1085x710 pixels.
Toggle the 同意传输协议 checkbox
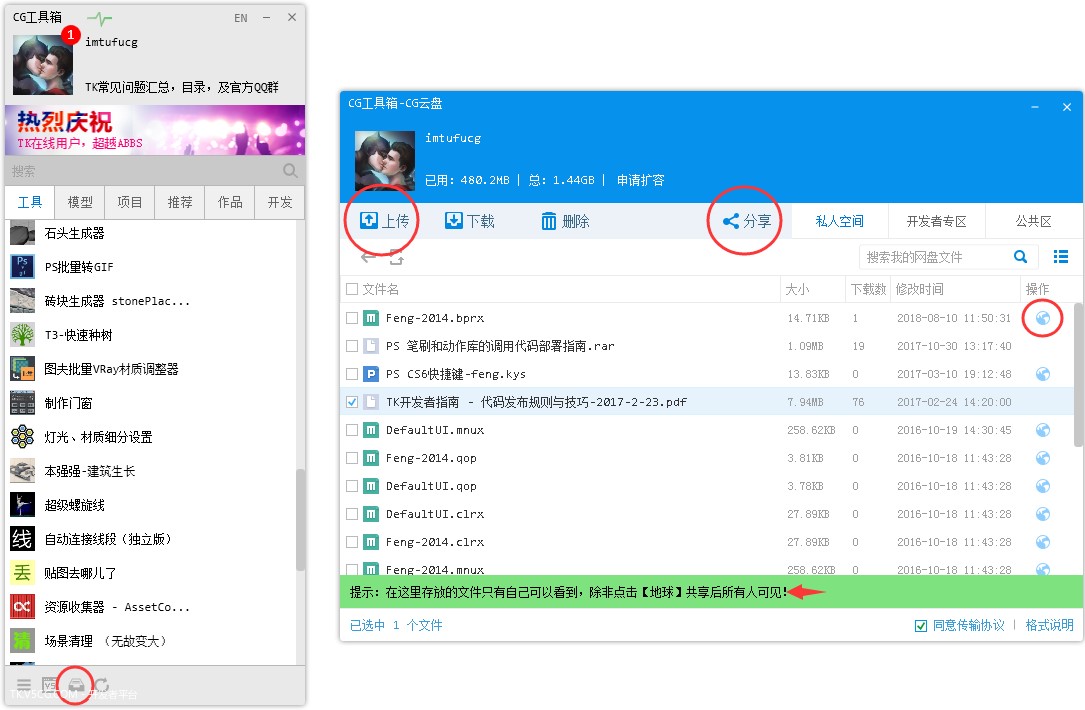click(x=921, y=625)
